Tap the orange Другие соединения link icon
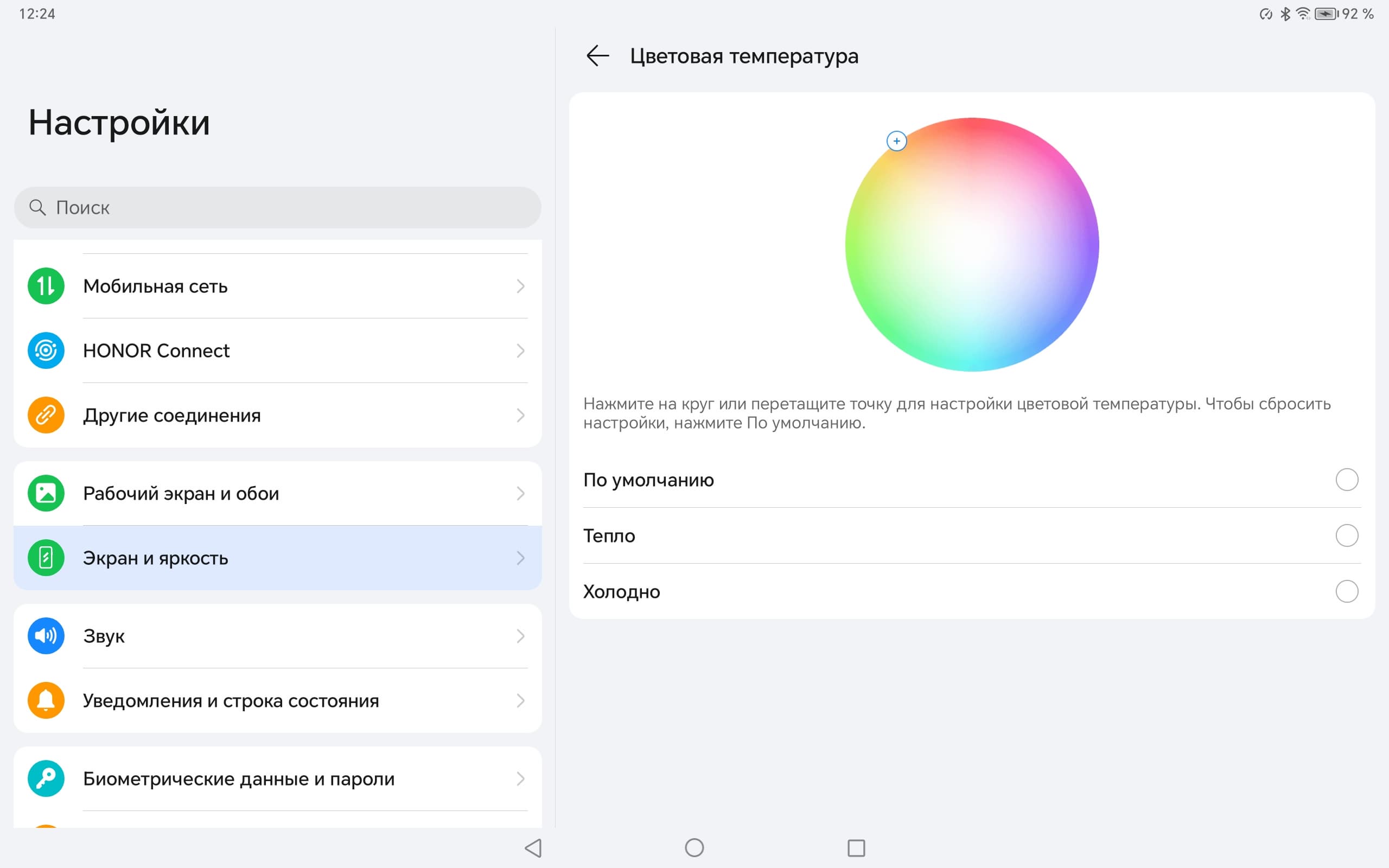Screen dimensions: 1389x868 (46, 415)
